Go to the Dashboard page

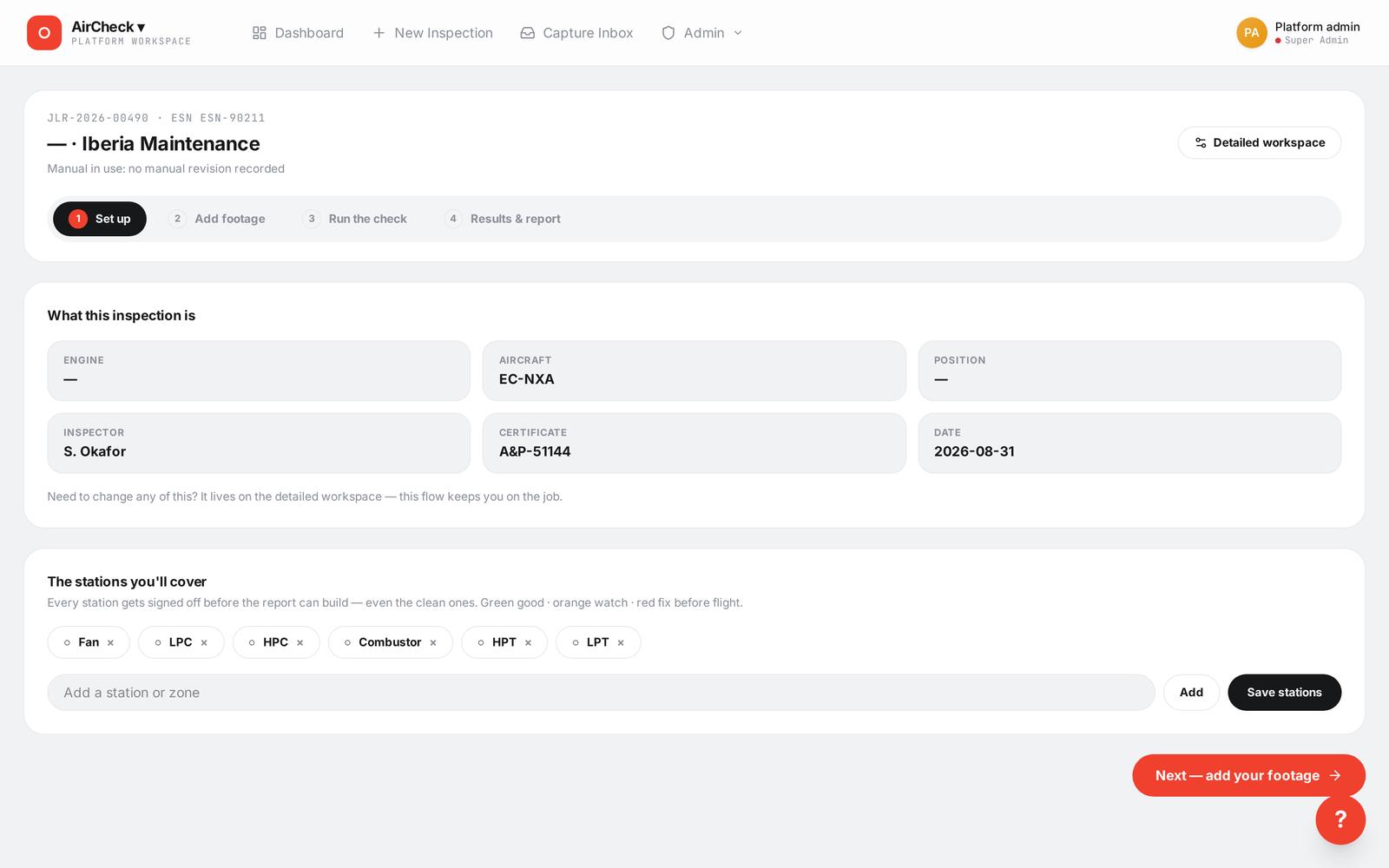298,33
